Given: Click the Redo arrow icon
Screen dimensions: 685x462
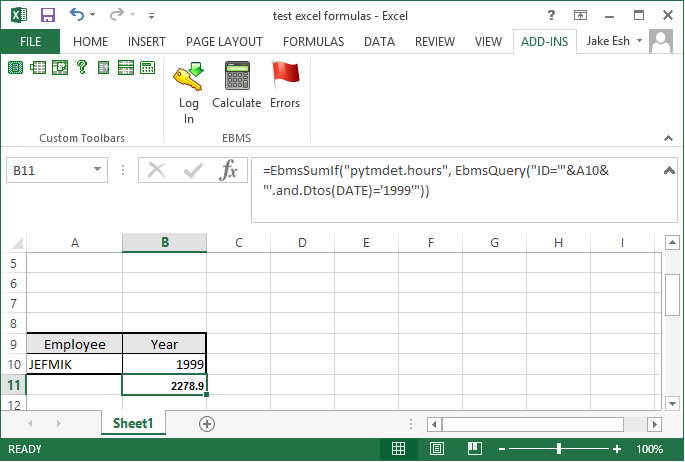Looking at the screenshot, I should pyautogui.click(x=116, y=15).
